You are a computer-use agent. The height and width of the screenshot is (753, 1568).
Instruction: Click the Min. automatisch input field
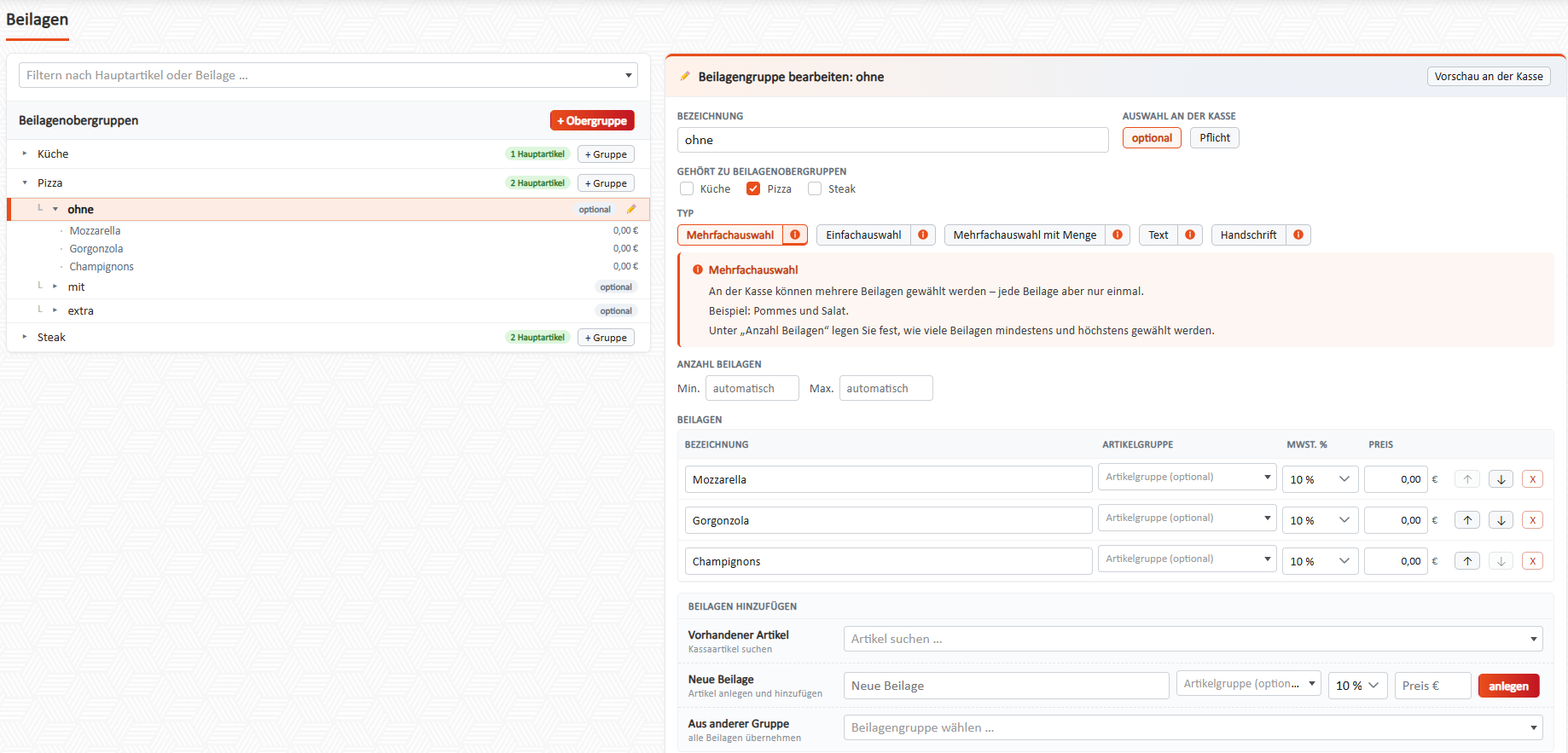tap(752, 388)
